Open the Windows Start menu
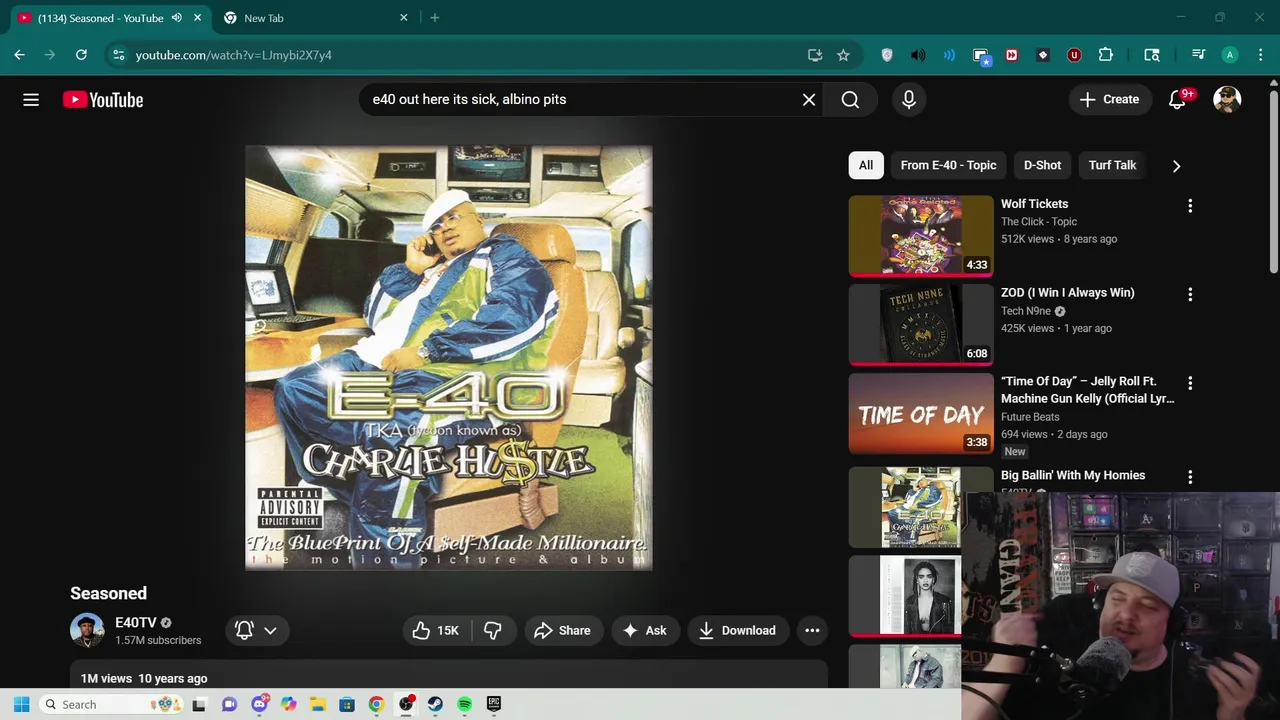The image size is (1280, 720). point(21,704)
